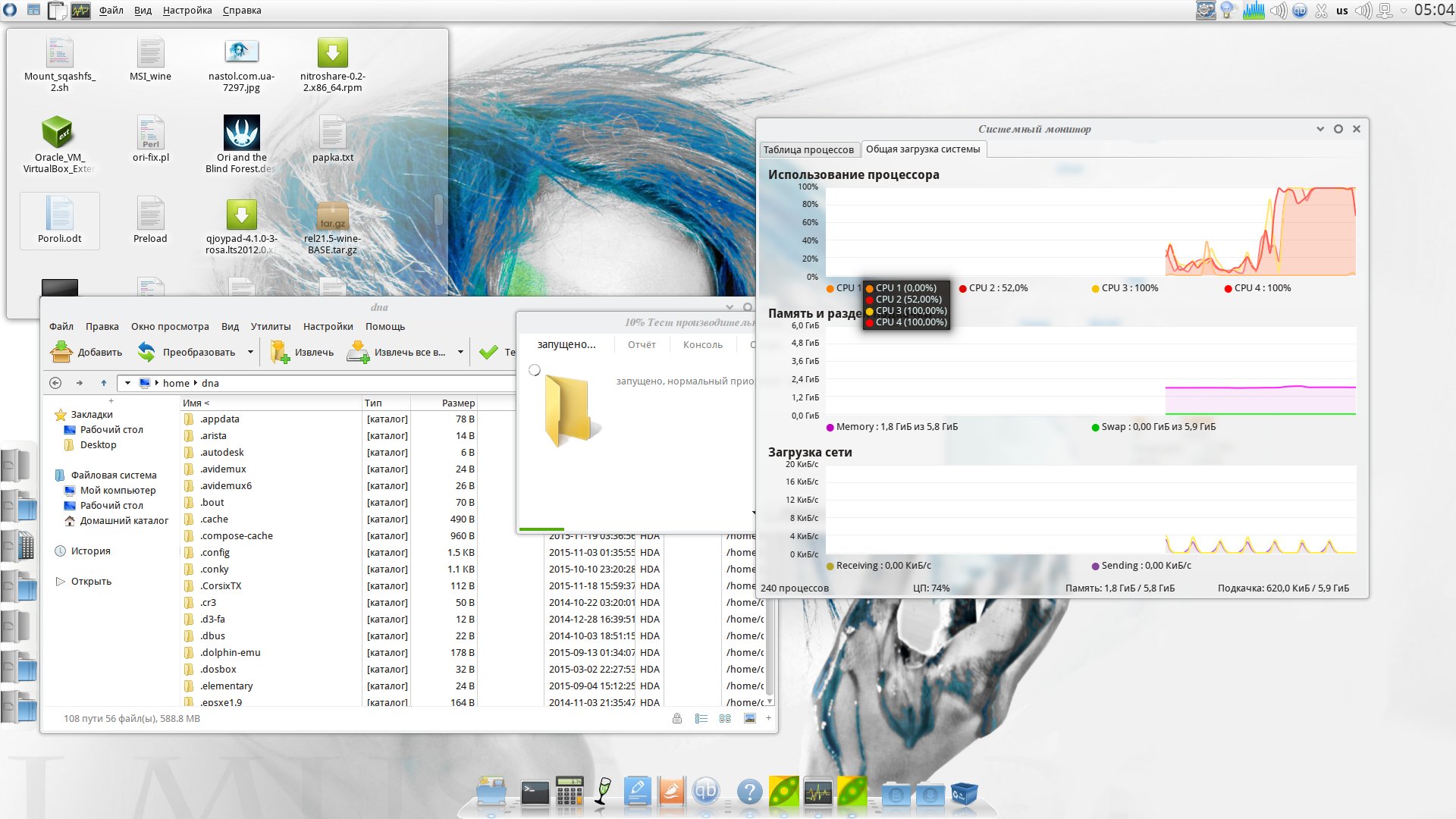Open the .config folder row

(215, 552)
